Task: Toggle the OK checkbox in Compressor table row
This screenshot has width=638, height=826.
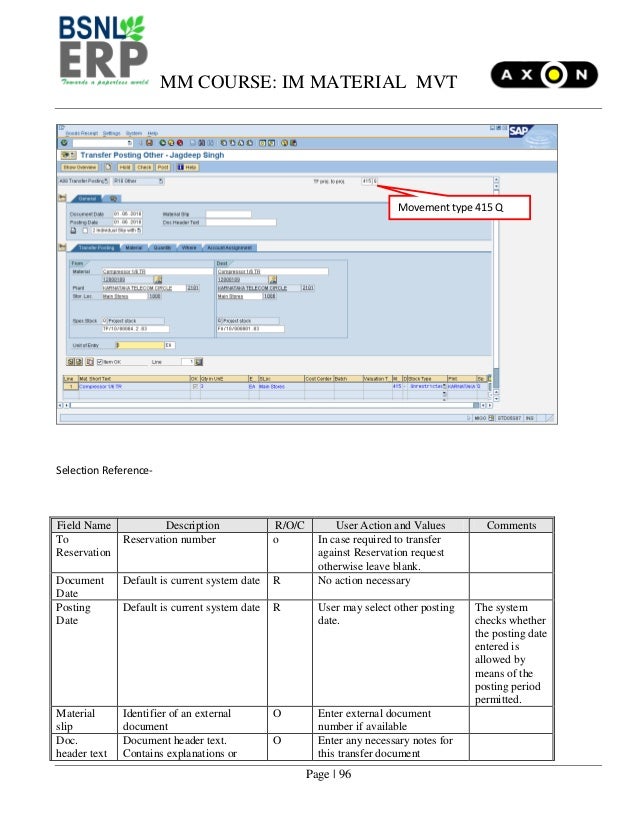Action: tap(195, 387)
